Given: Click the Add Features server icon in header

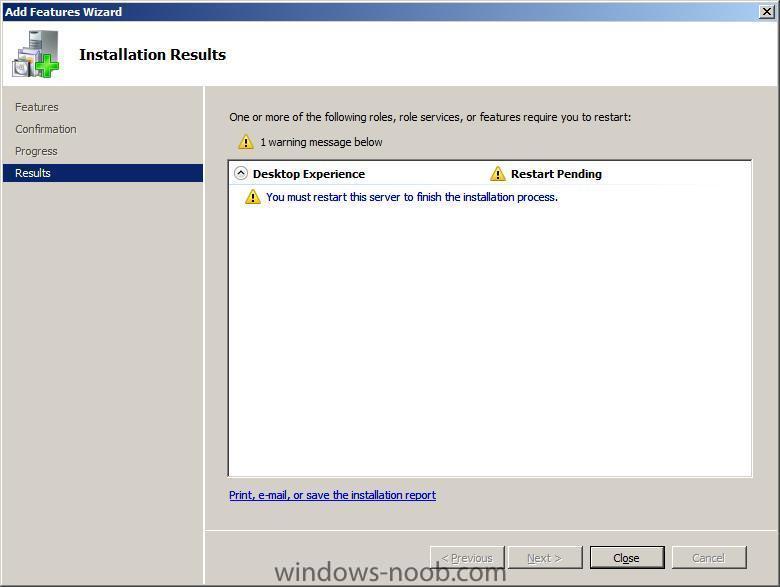Looking at the screenshot, I should [36, 54].
